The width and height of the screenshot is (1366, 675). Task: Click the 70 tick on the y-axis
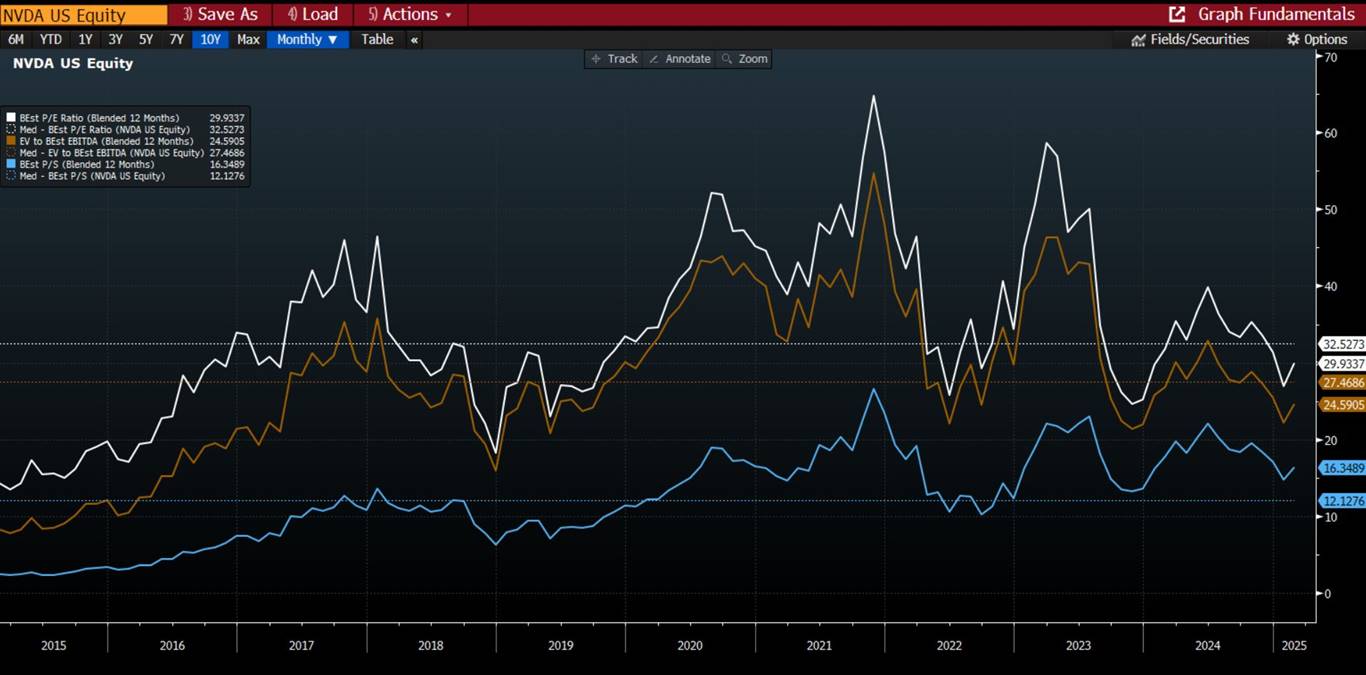coord(1330,58)
